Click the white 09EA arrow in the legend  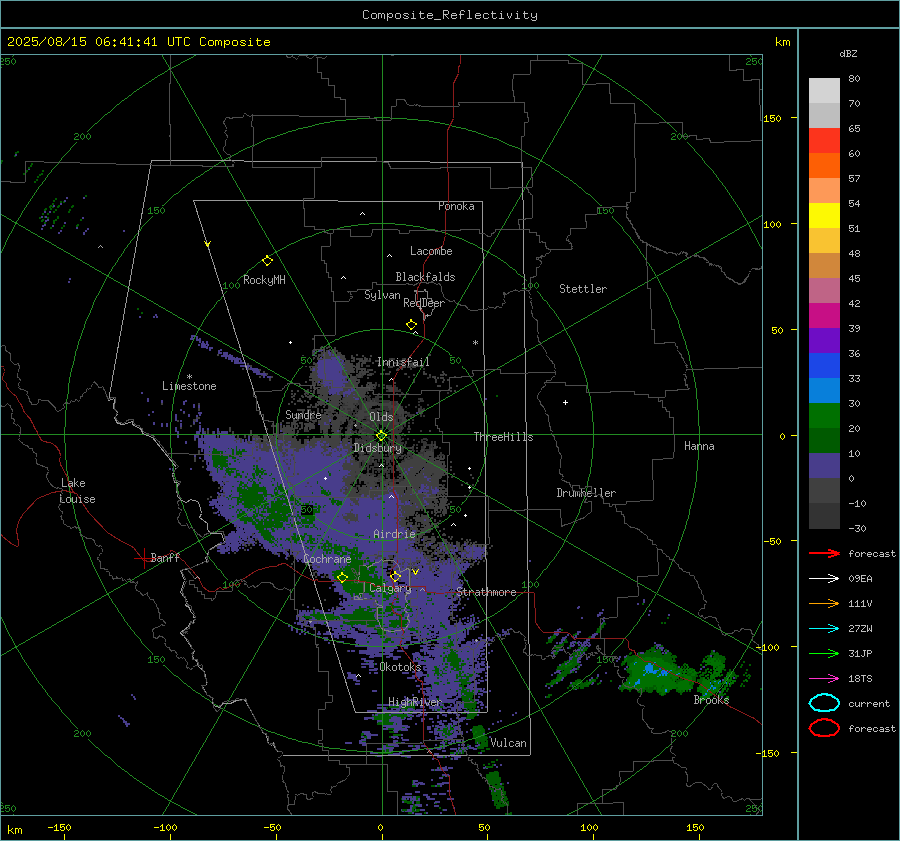[824, 579]
